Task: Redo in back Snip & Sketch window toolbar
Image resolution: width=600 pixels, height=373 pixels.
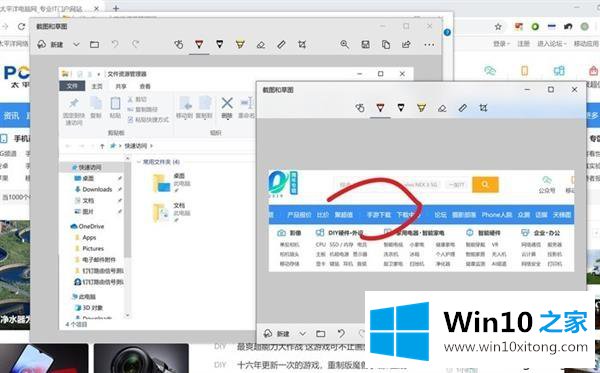Action: [135, 44]
